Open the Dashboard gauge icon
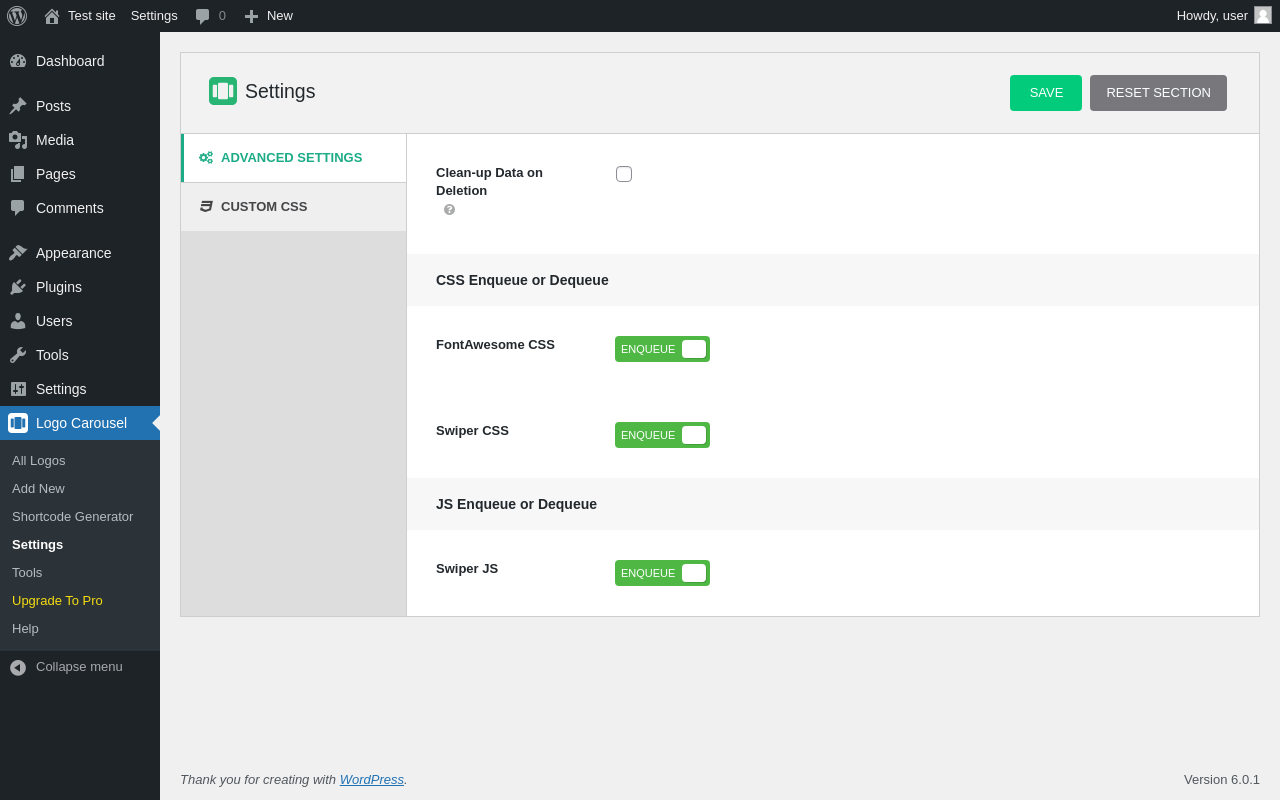 point(18,61)
